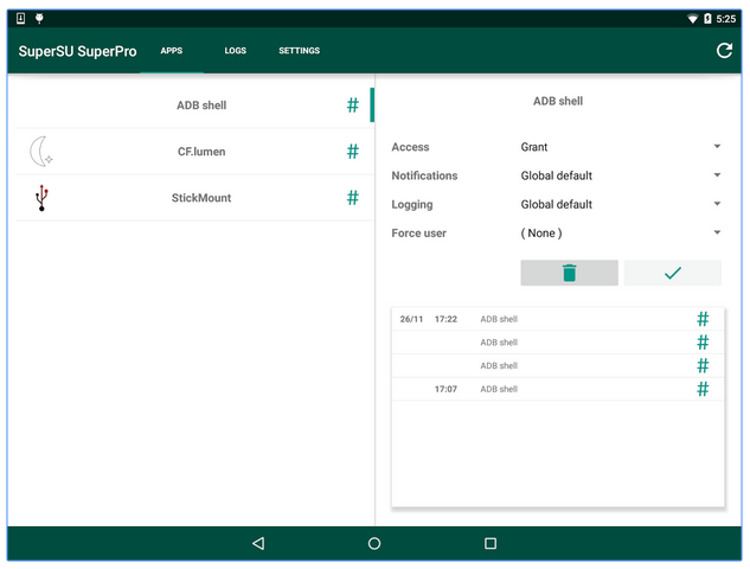The image size is (750, 569).
Task: Click the hash icon in the 17:22 log entry
Action: [703, 319]
